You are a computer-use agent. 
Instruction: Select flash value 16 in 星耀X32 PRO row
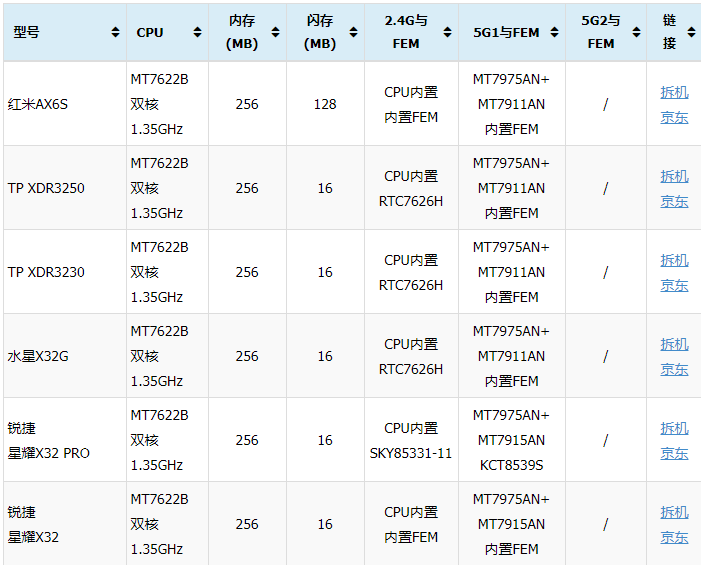[325, 440]
